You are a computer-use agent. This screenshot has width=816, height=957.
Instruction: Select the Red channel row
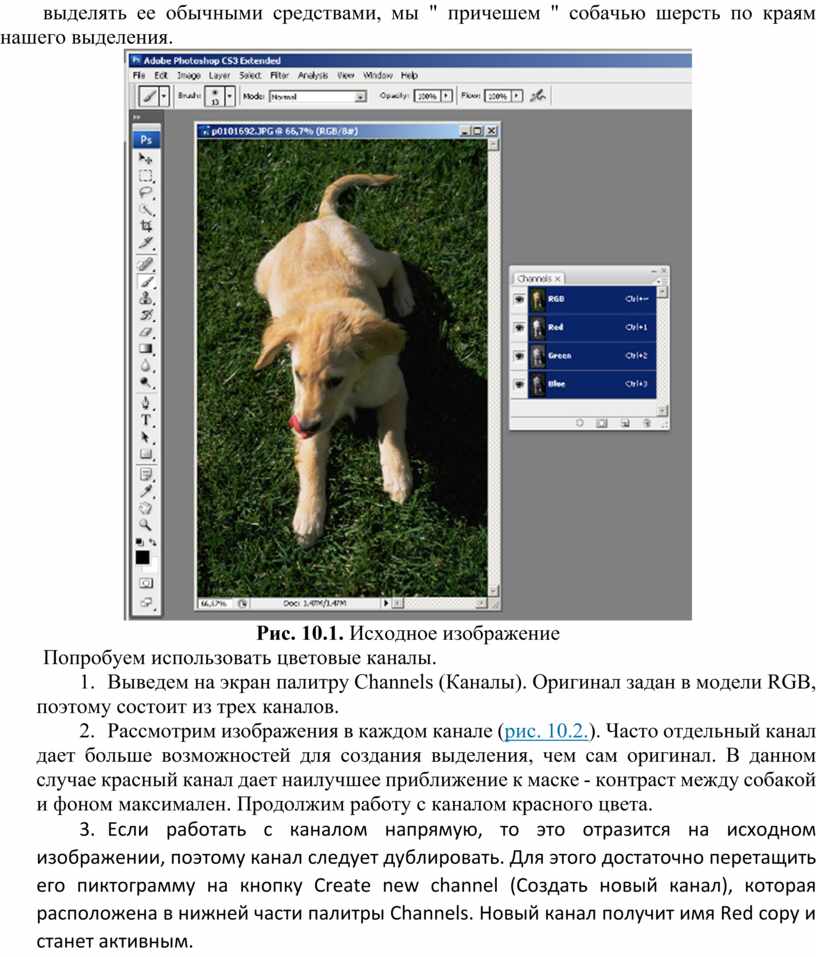(x=592, y=328)
